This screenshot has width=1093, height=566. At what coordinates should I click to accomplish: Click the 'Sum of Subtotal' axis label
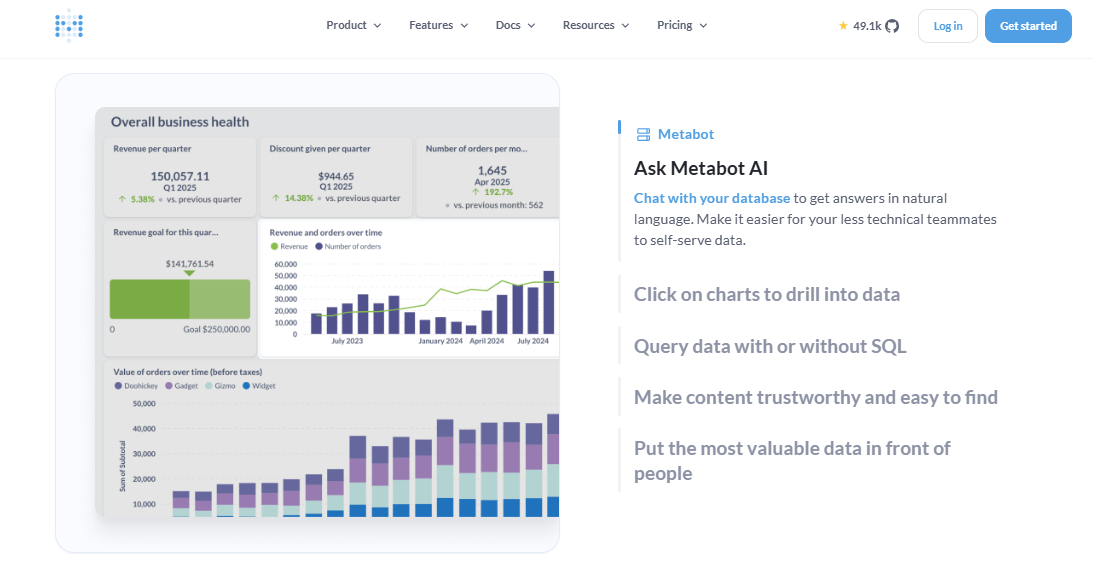point(122,466)
